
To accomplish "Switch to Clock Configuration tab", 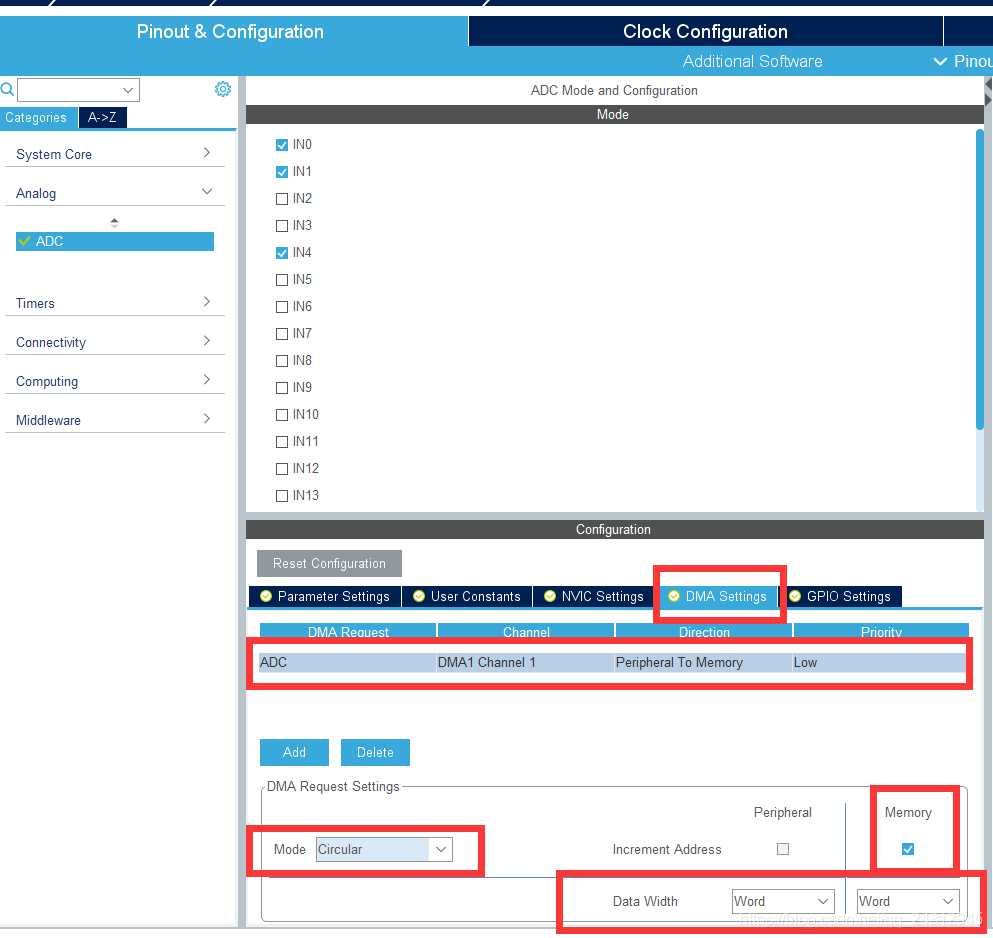I will [x=705, y=31].
